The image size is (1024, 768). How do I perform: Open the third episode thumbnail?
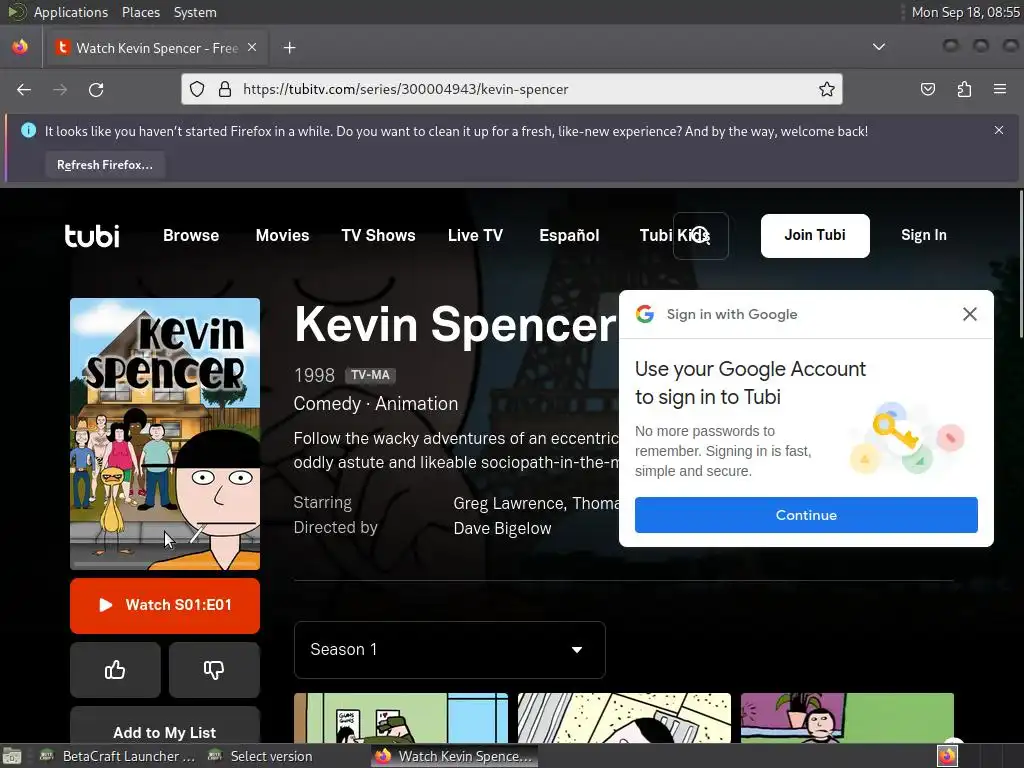(x=847, y=718)
